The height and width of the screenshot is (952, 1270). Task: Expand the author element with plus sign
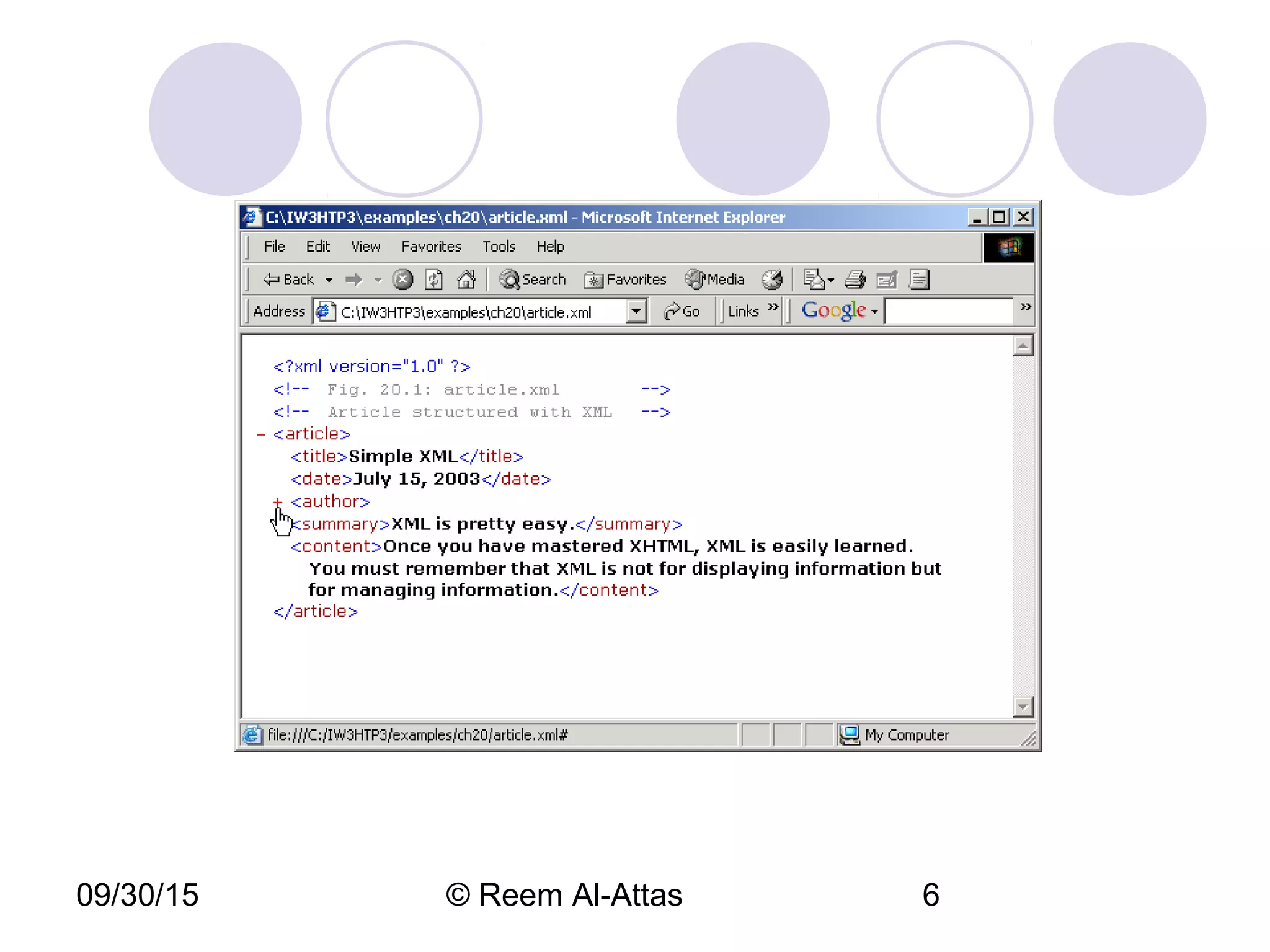point(277,501)
